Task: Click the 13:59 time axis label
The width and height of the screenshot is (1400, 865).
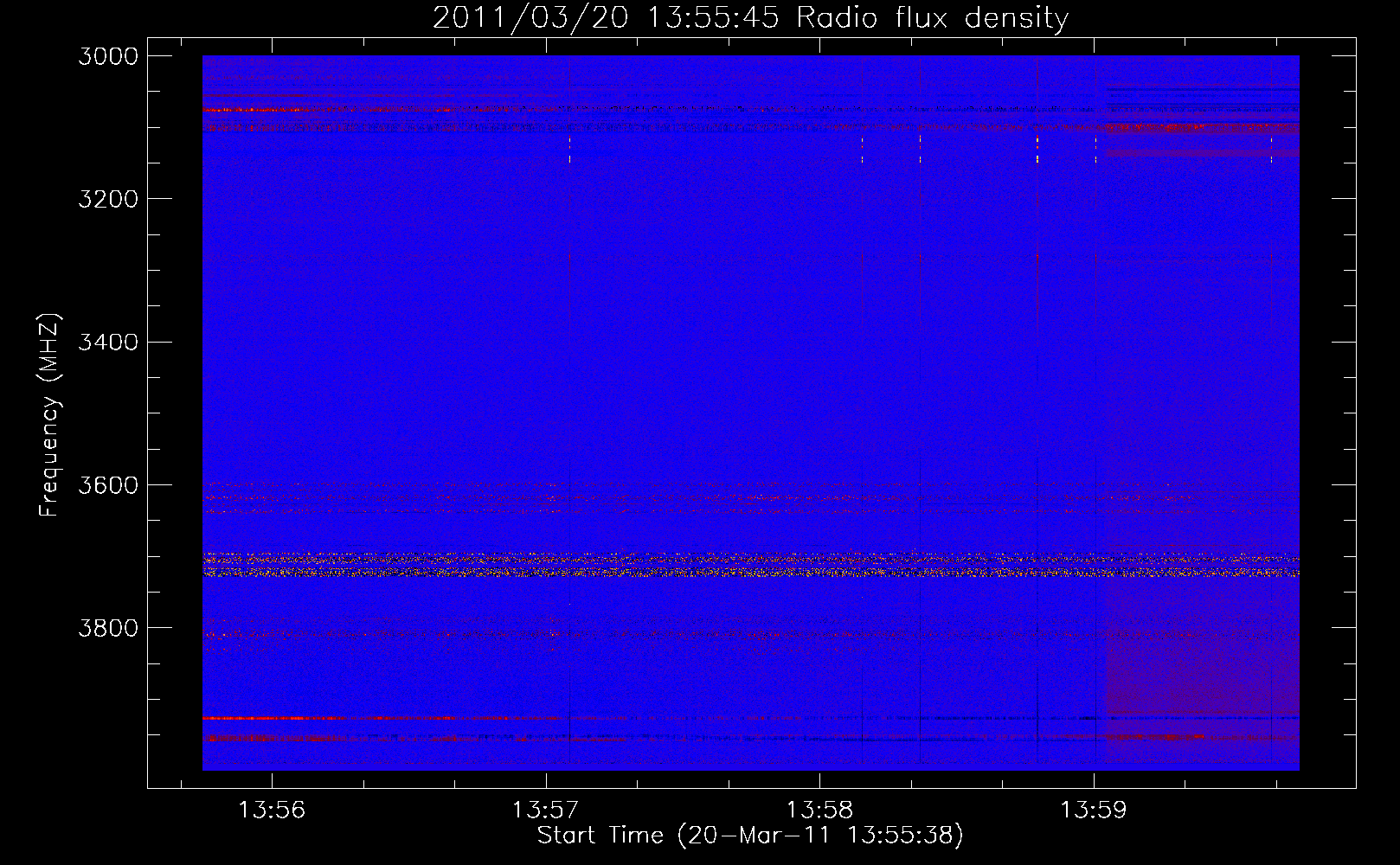Action: [x=1094, y=811]
